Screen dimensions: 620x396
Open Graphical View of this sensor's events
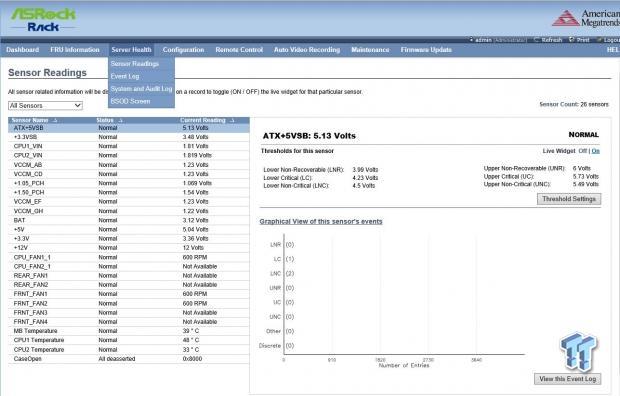(321, 222)
